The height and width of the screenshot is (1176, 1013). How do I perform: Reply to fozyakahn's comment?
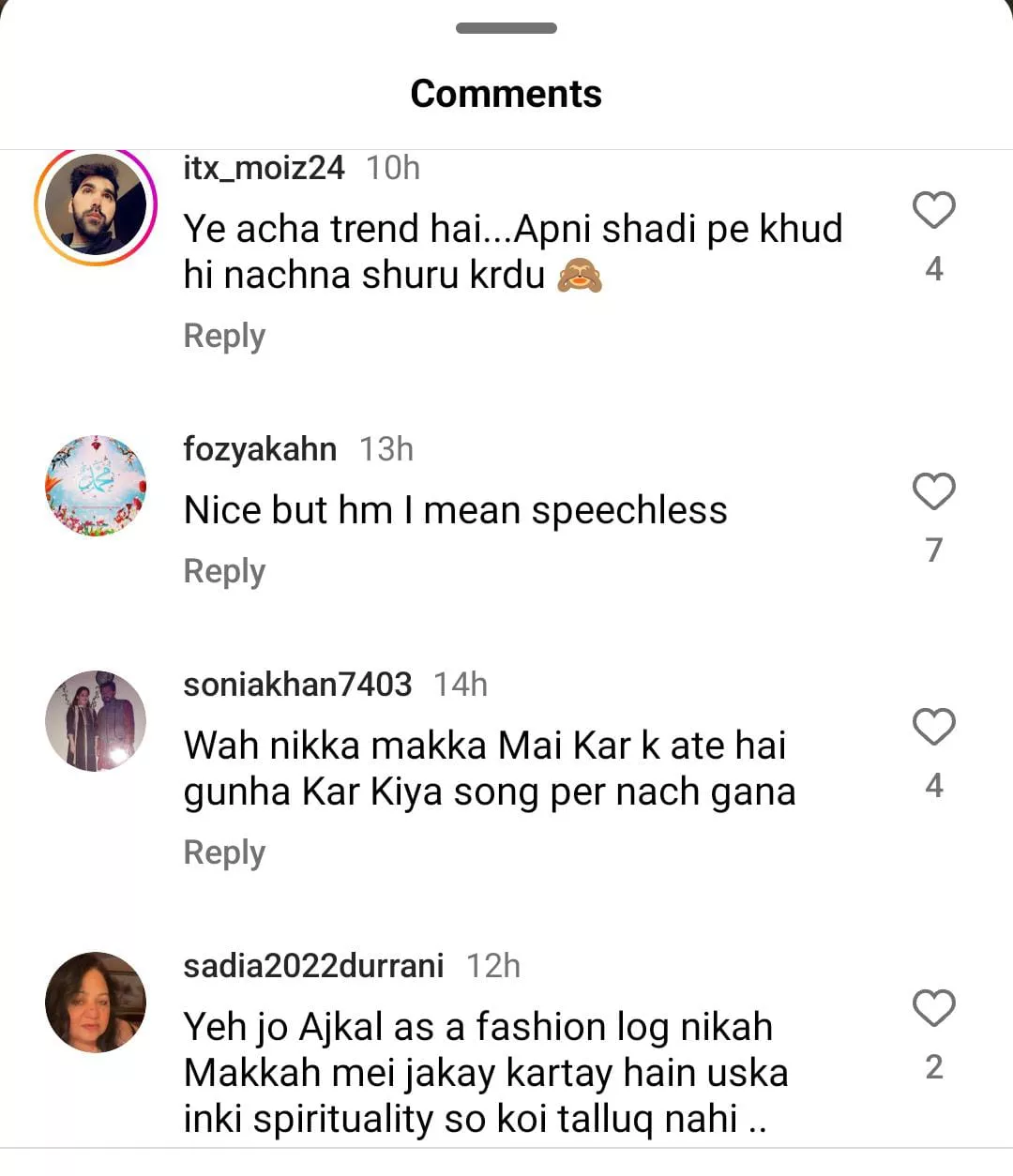[224, 571]
